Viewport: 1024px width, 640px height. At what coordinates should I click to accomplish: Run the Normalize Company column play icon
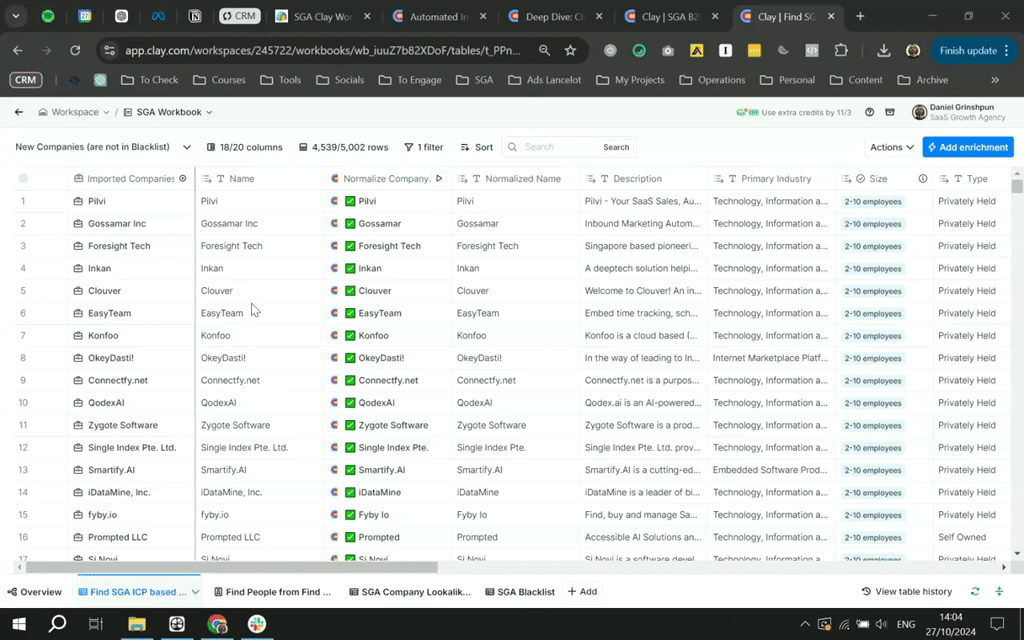pos(439,179)
